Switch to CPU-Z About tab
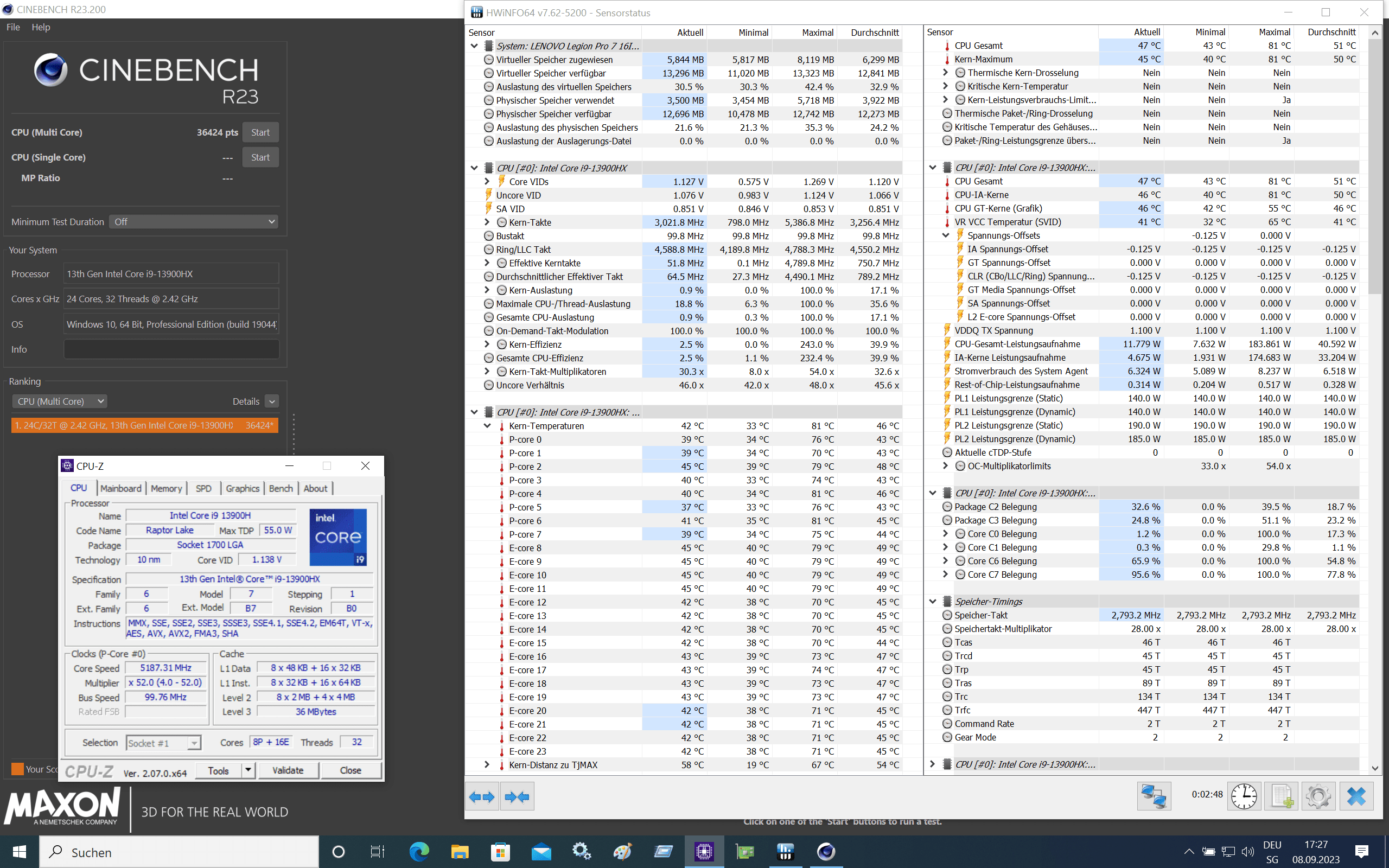 click(315, 488)
